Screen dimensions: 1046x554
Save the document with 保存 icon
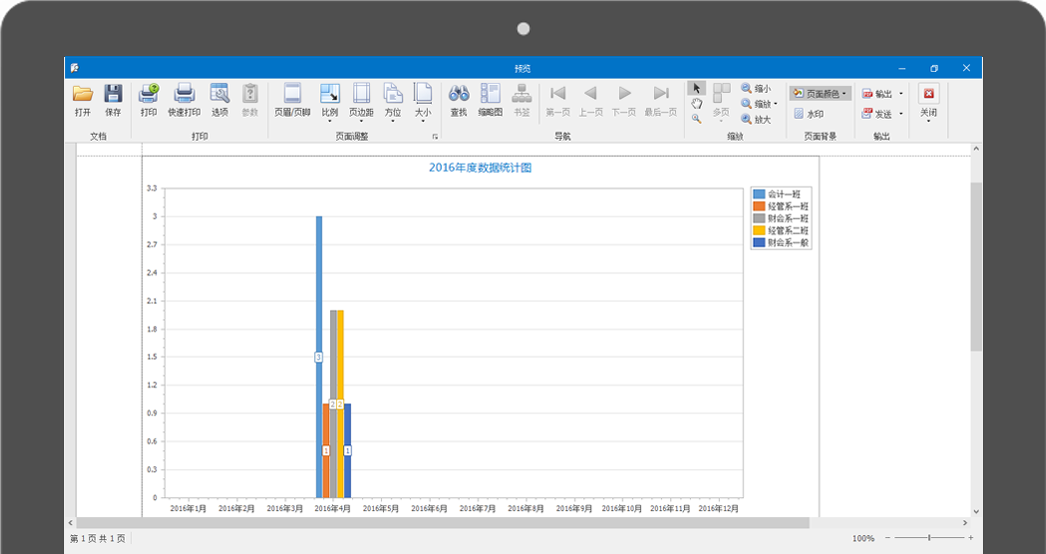pos(113,100)
